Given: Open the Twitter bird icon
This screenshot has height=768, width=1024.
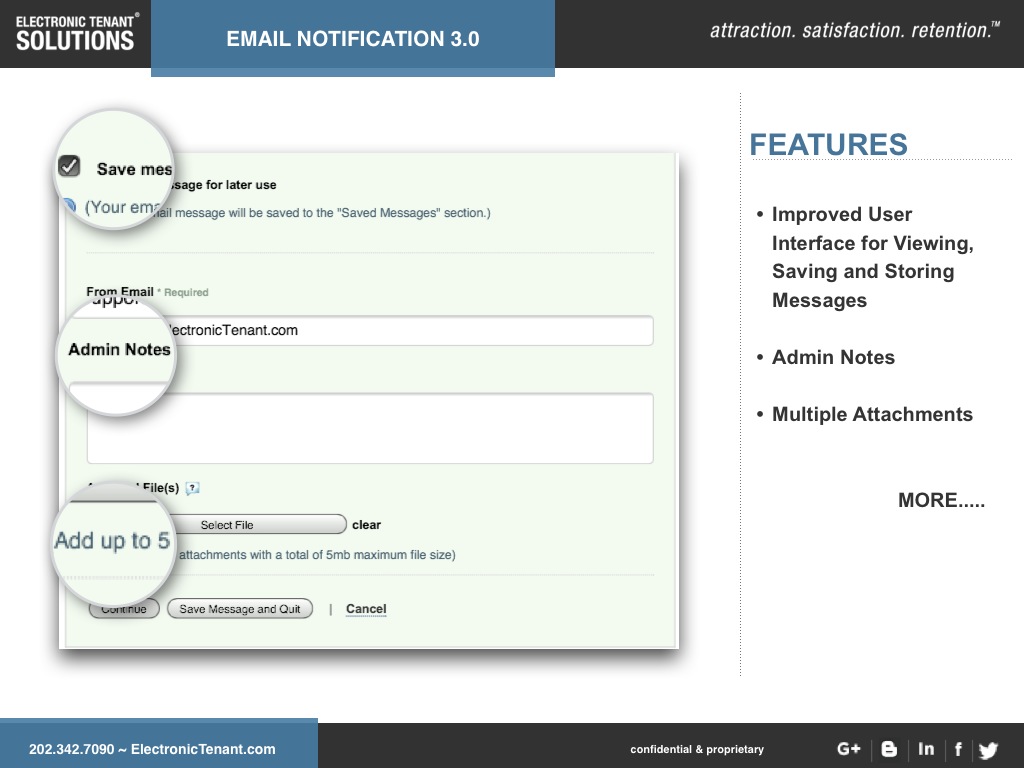Looking at the screenshot, I should click(988, 750).
